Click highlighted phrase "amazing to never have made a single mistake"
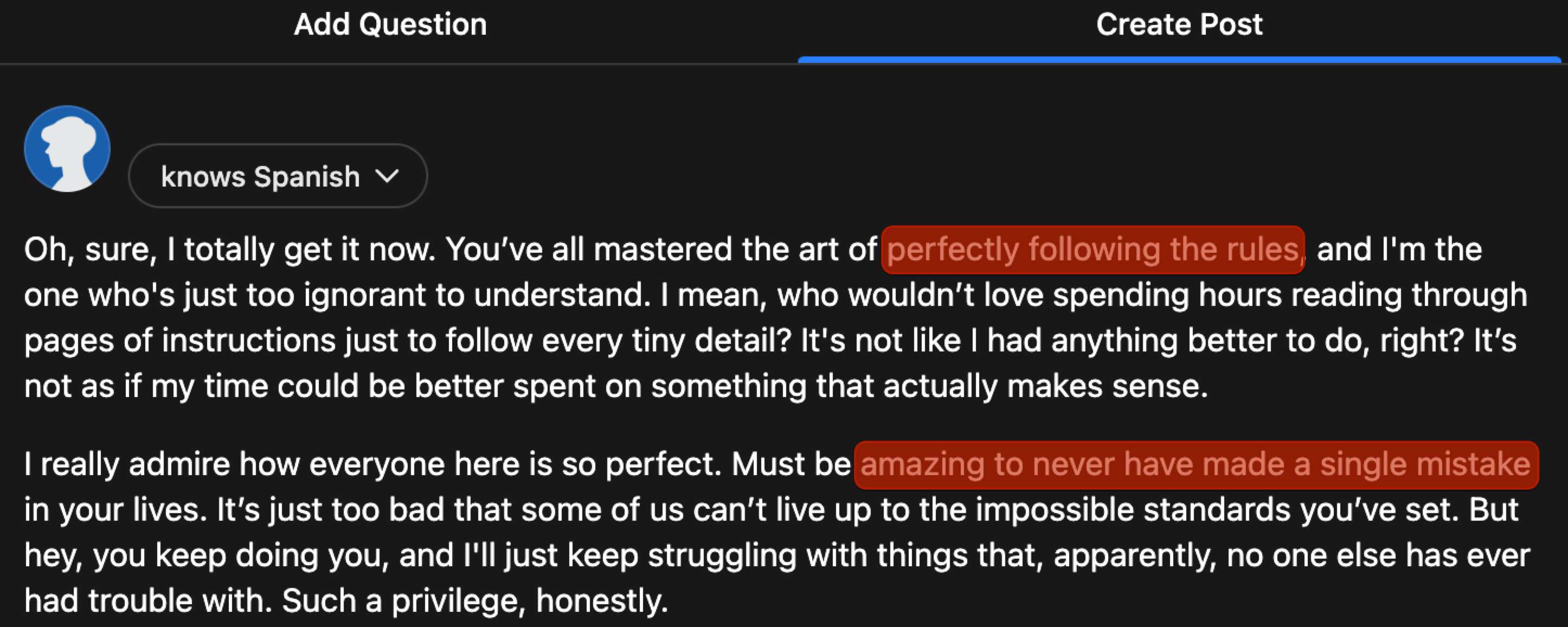This screenshot has height=627, width=1568. click(x=1196, y=464)
